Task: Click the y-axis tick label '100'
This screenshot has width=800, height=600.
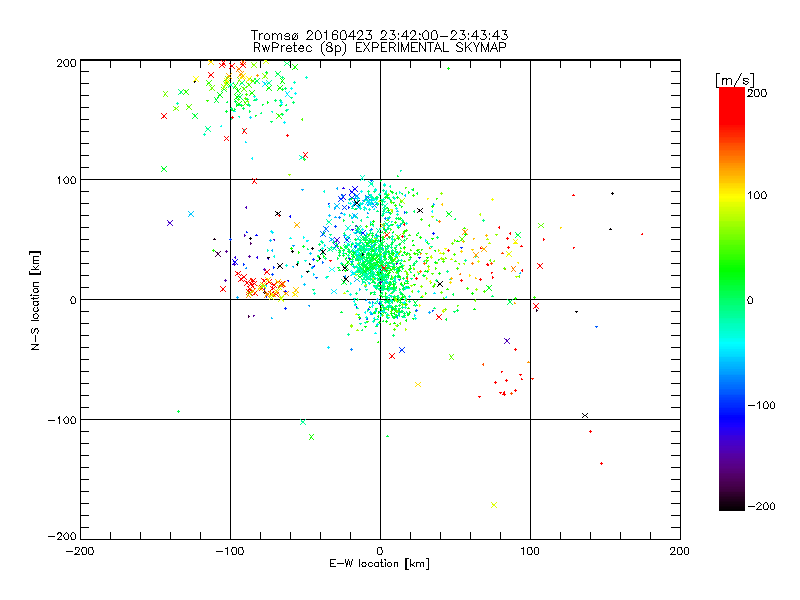Action: (66, 180)
